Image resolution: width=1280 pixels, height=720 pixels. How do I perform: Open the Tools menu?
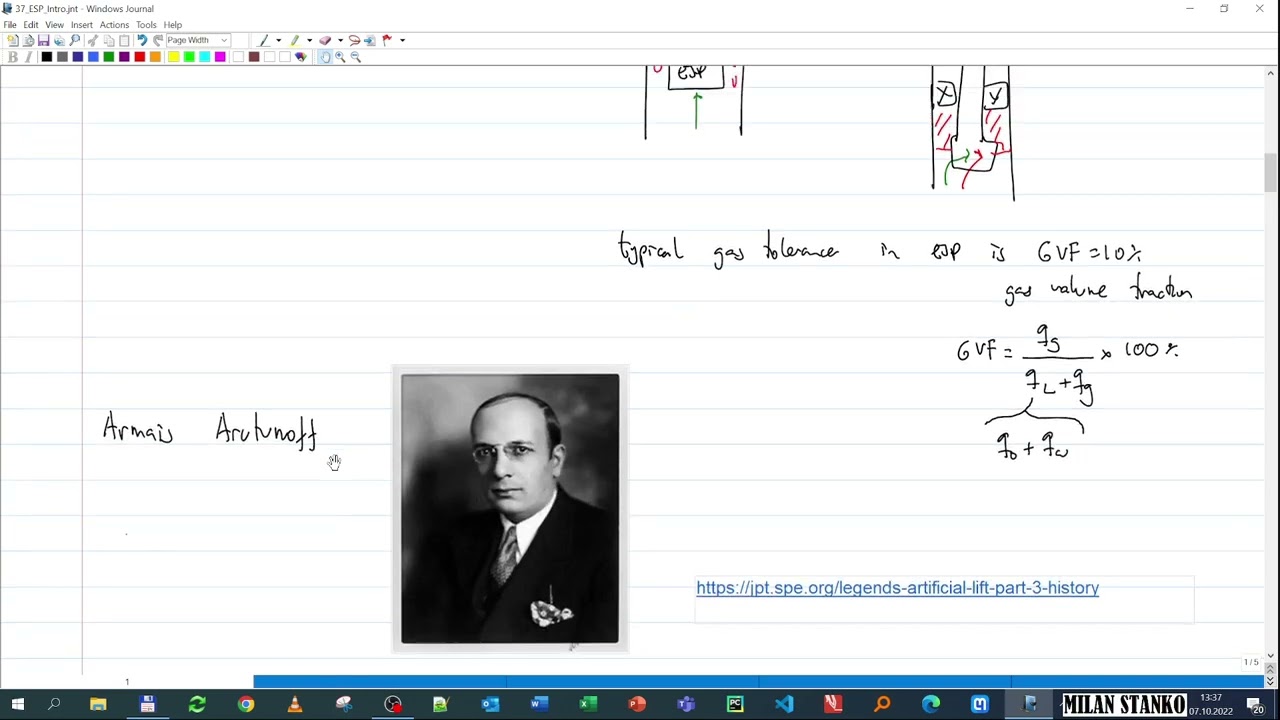146,25
